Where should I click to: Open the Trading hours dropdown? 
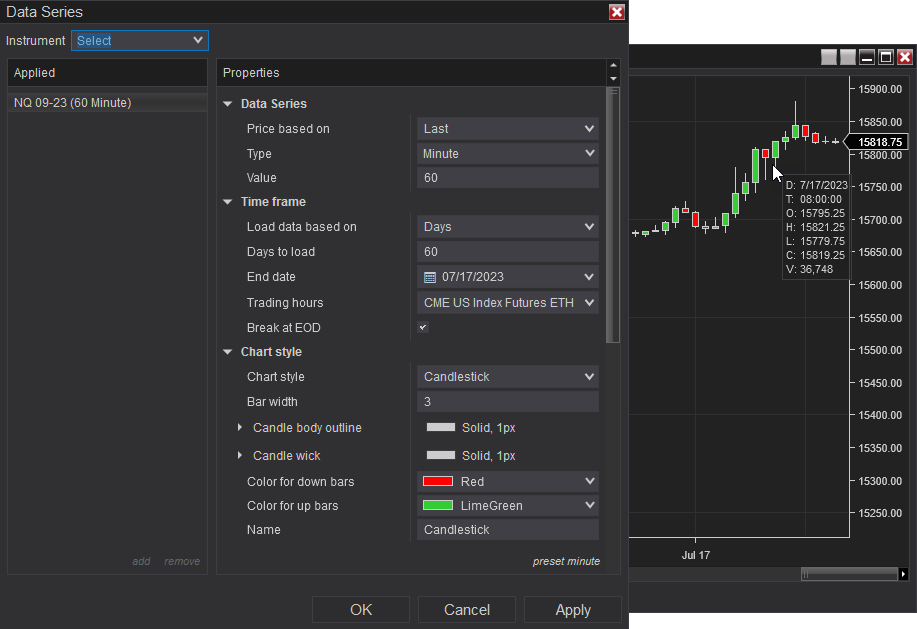pyautogui.click(x=508, y=303)
